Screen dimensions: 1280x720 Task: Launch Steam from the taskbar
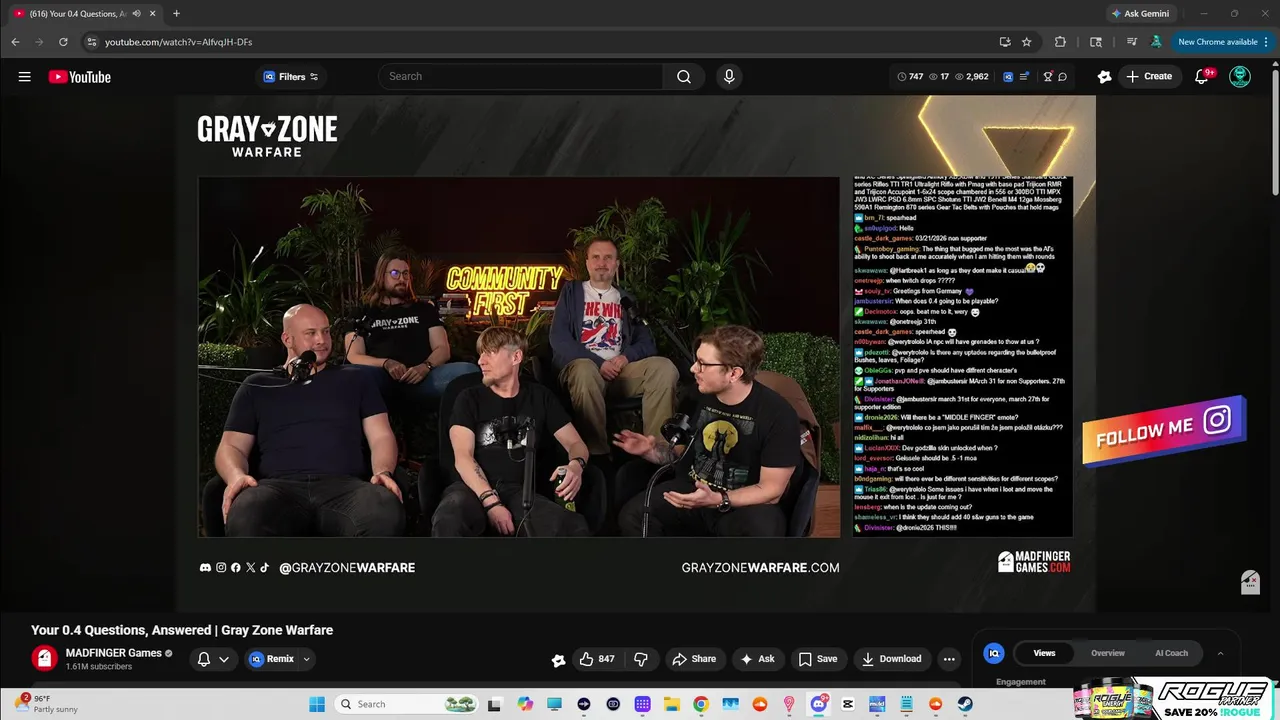point(965,704)
